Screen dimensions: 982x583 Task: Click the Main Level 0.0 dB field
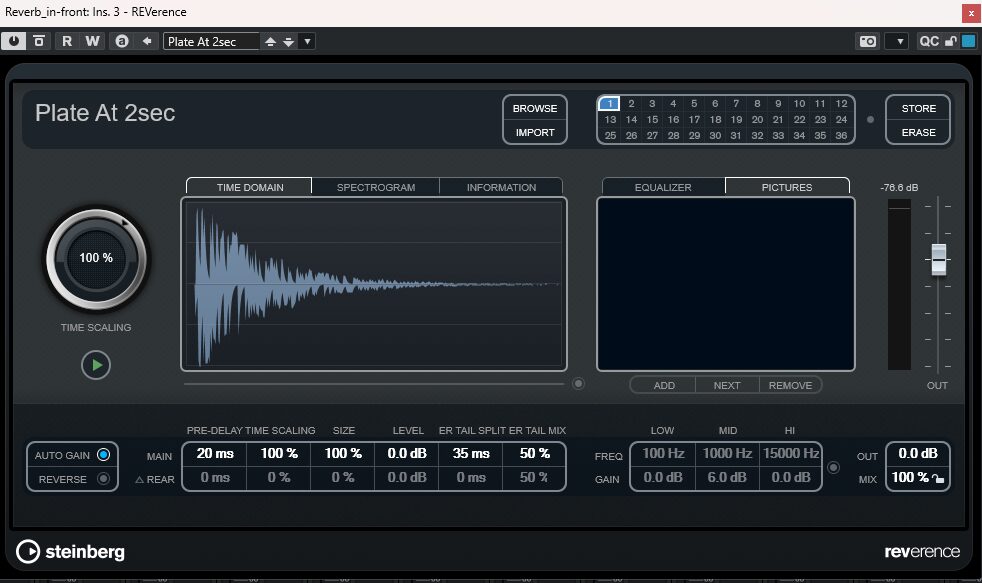[407, 453]
